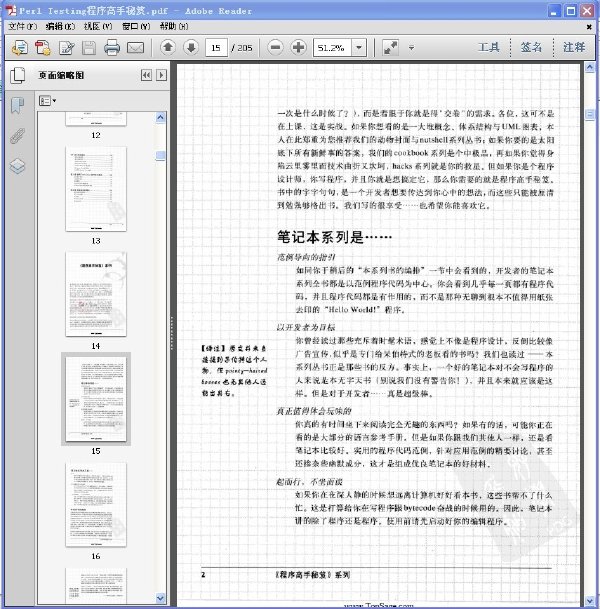Maximize the Adobe Reader window

(570, 11)
